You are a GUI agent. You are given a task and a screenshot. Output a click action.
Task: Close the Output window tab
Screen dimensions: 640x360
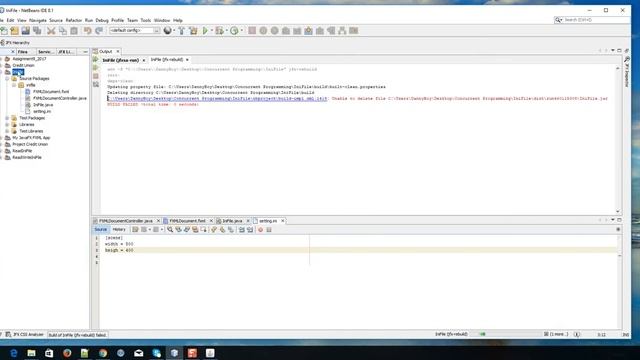pos(118,51)
